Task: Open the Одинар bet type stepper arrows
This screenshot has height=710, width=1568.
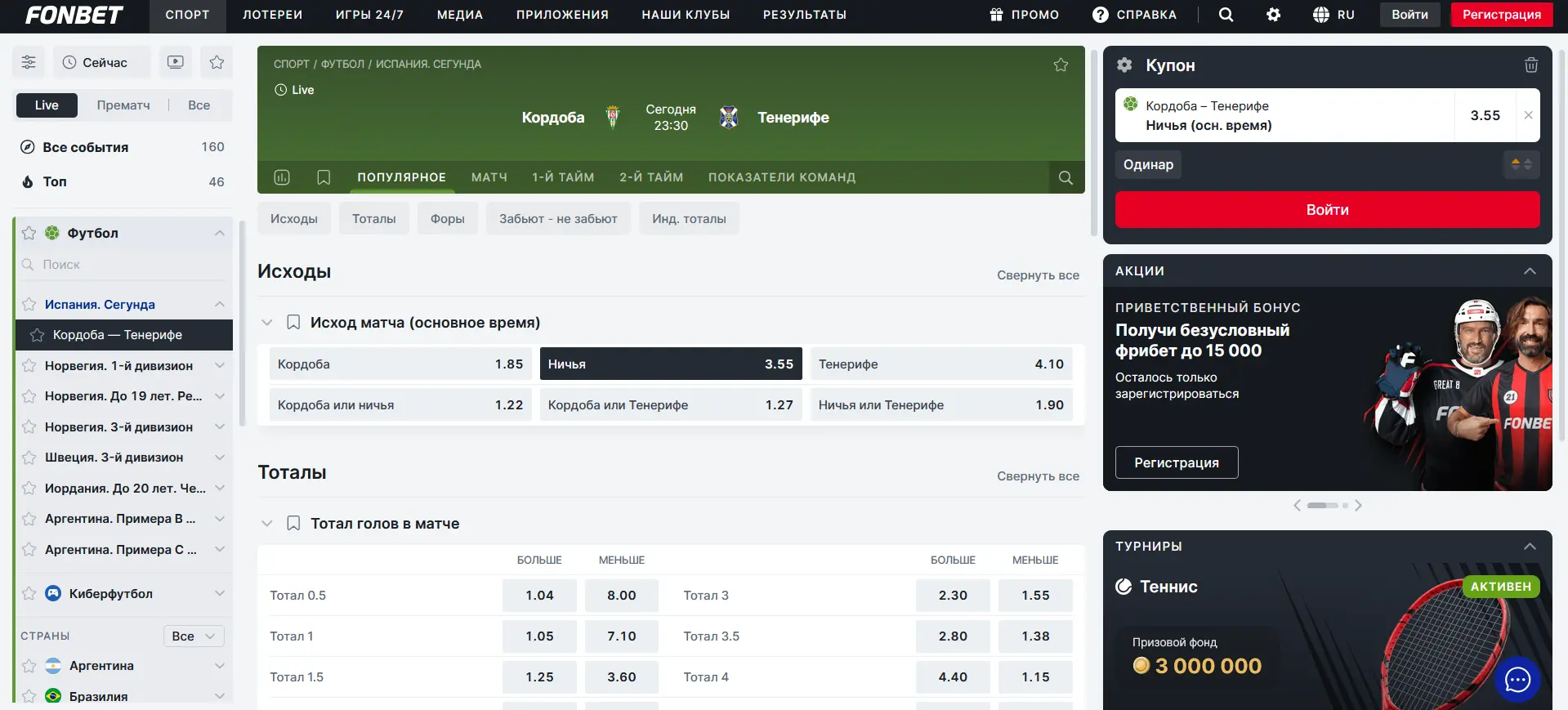Action: point(1521,164)
